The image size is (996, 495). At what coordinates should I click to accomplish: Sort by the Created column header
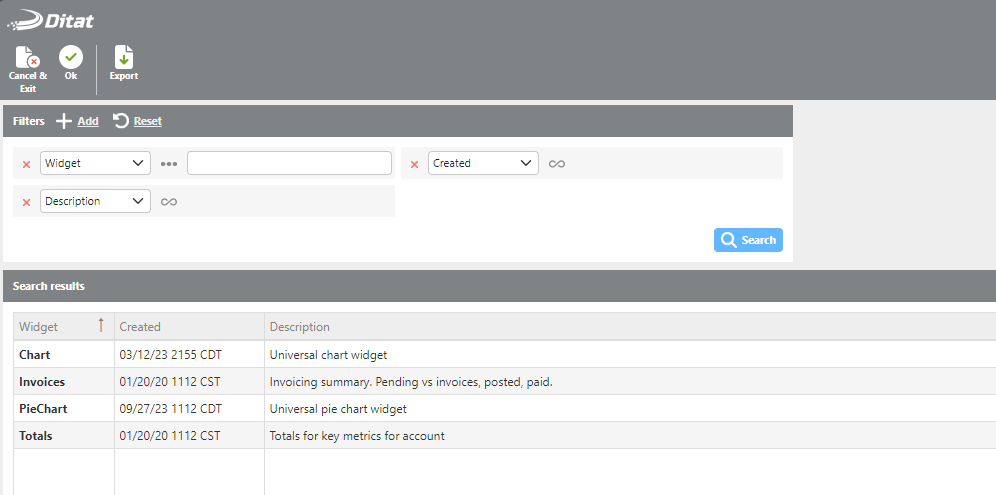pyautogui.click(x=140, y=327)
